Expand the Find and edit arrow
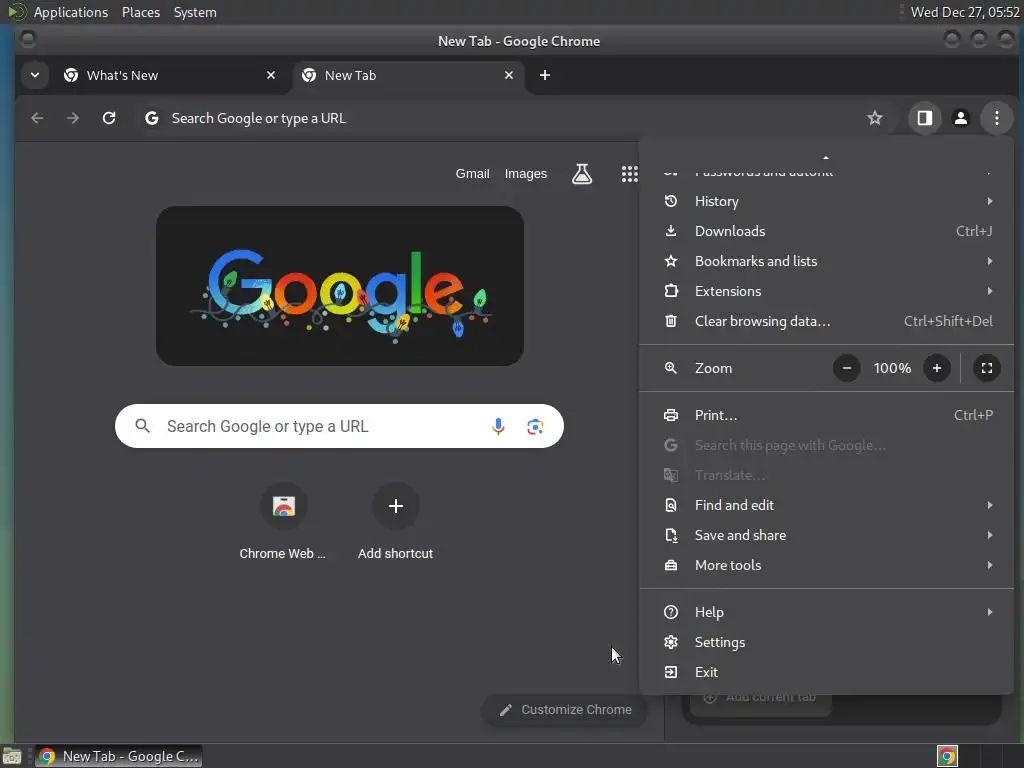This screenshot has width=1024, height=768. [x=990, y=505]
